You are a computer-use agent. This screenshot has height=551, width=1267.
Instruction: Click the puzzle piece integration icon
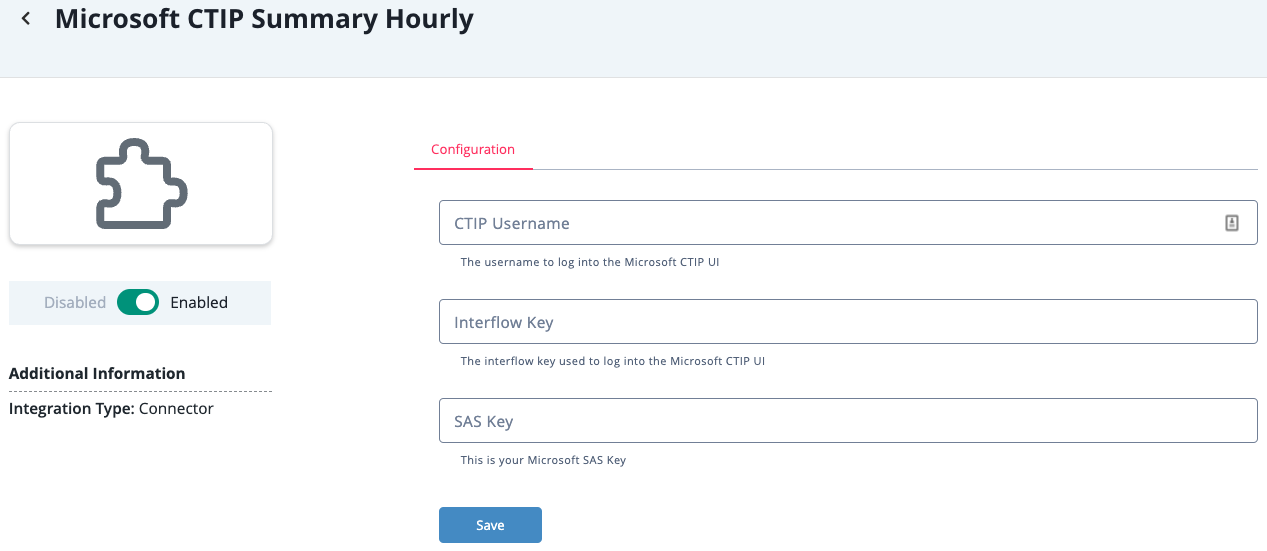point(141,183)
